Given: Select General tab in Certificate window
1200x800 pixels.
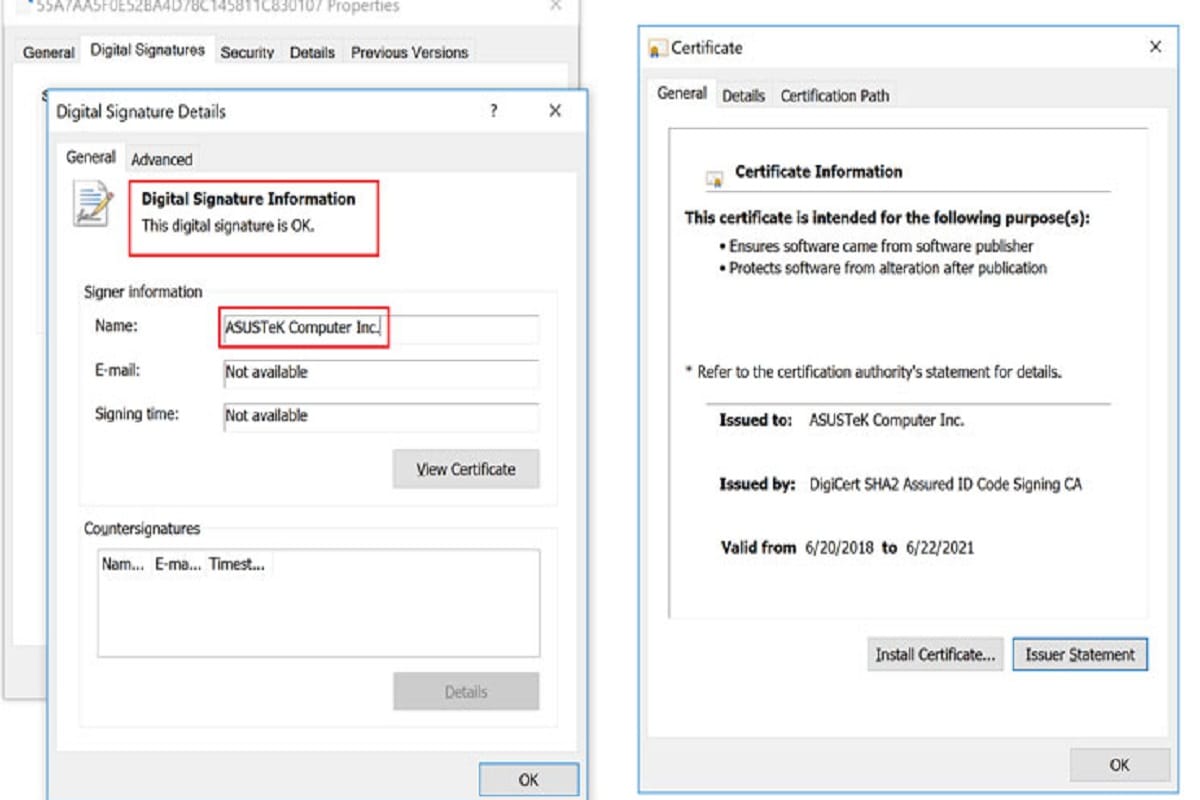Looking at the screenshot, I should pos(682,93).
